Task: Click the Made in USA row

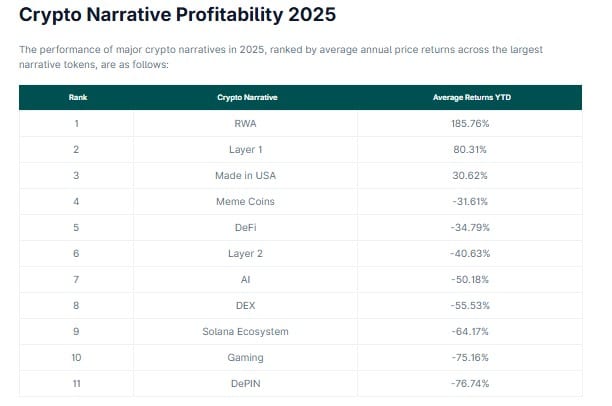Action: coord(301,176)
